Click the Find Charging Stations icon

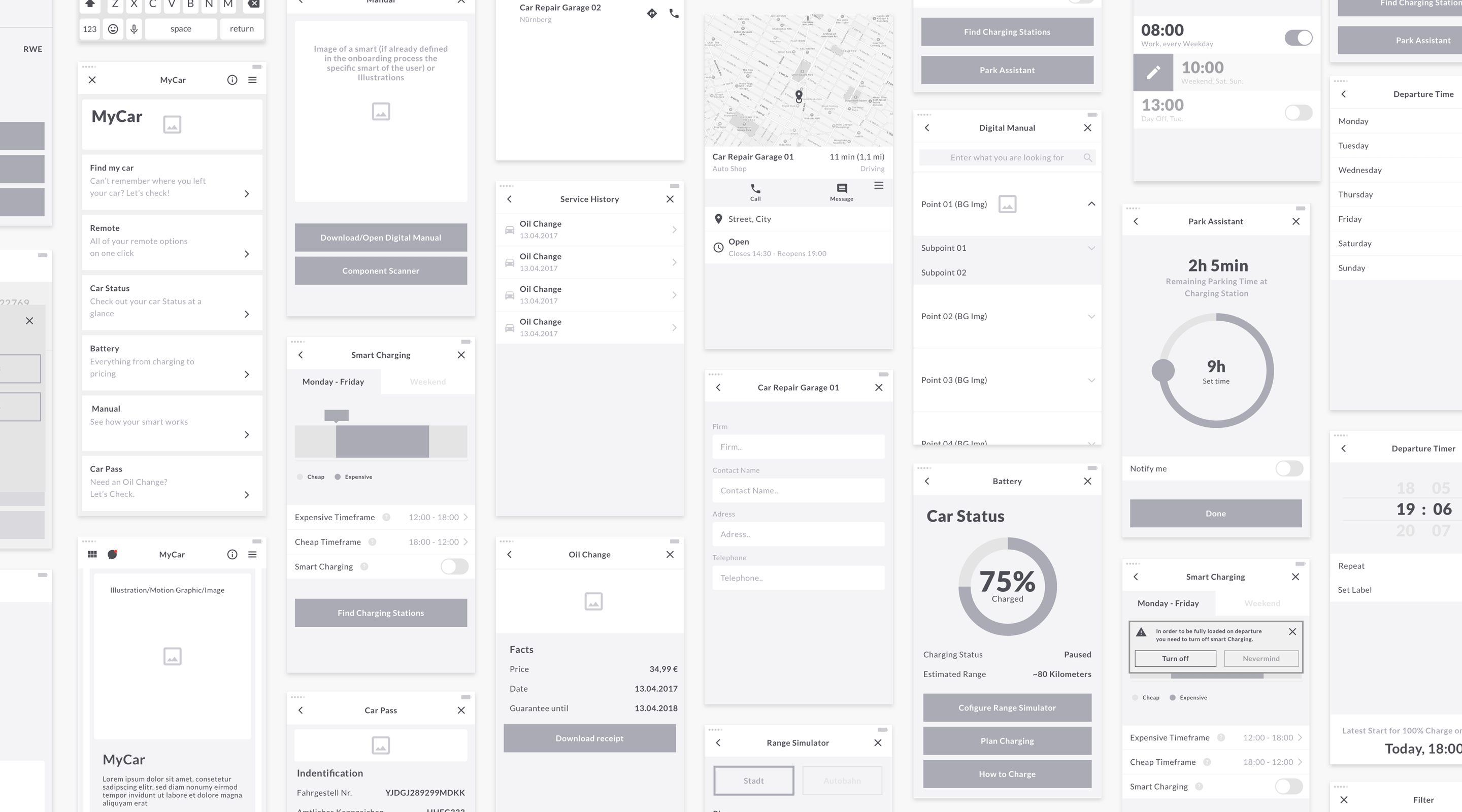pyautogui.click(x=1007, y=32)
